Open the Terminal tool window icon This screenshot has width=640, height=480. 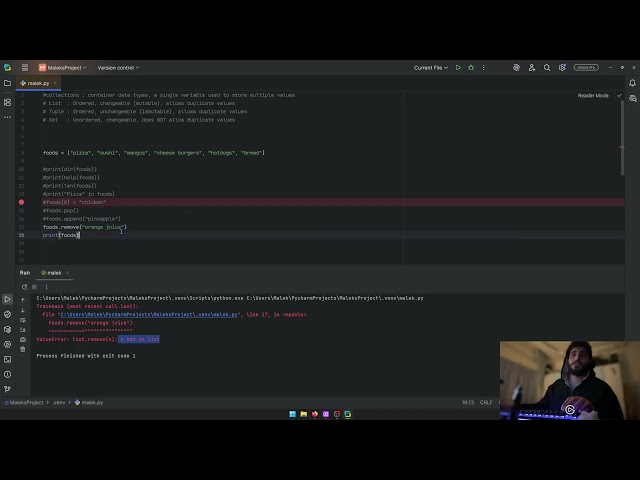7,359
